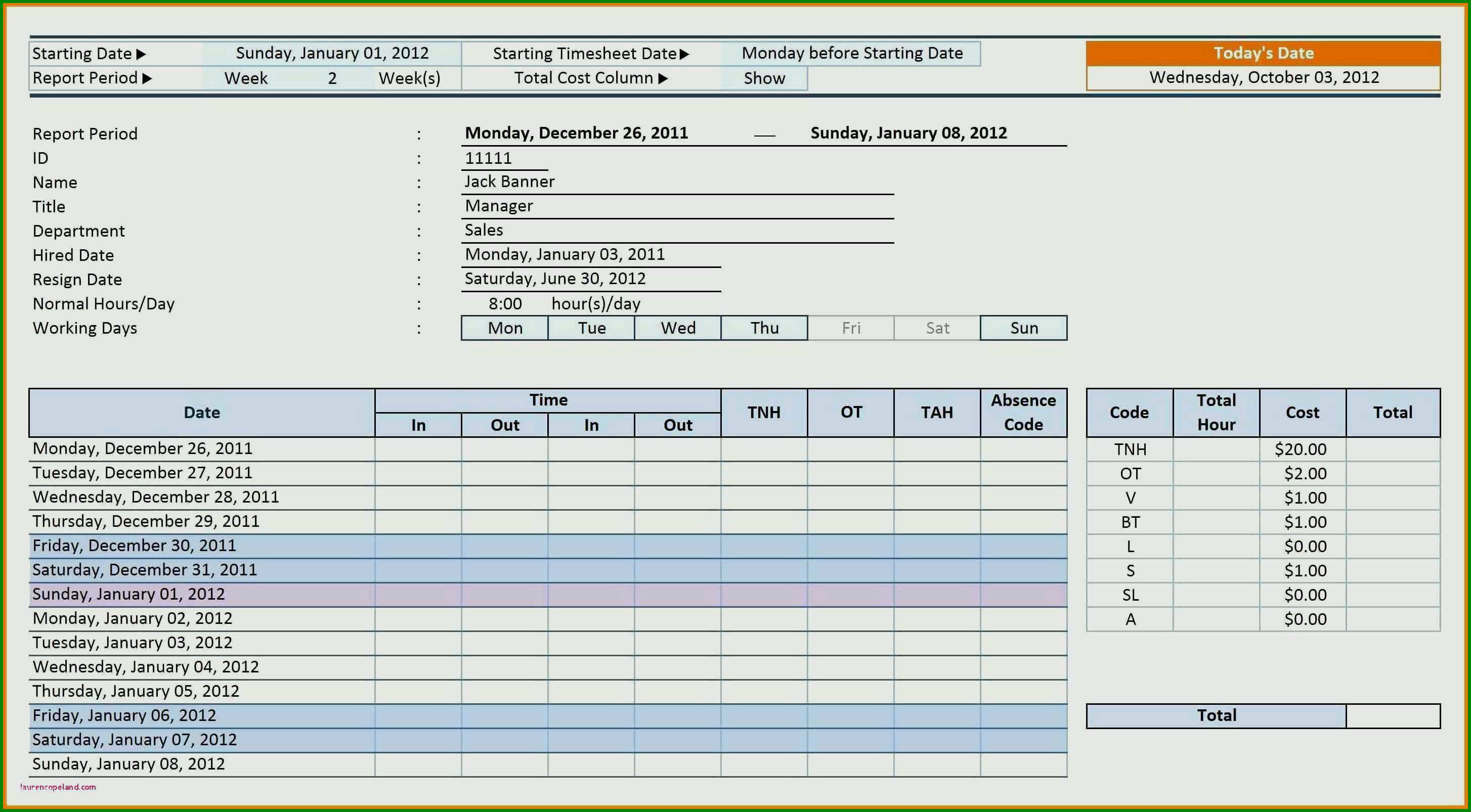Viewport: 1471px width, 812px height.
Task: Toggle the greyed Sat working day
Action: [938, 328]
